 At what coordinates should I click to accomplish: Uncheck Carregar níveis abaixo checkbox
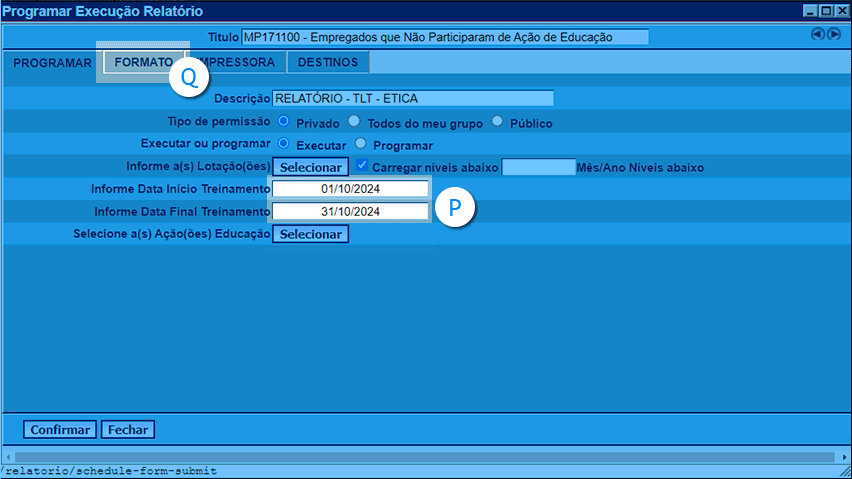coord(362,165)
